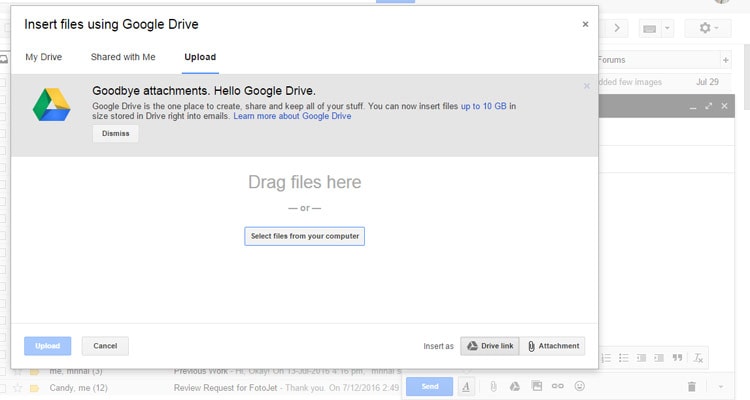
Task: Apply bulleted list in the formatting bar
Action: click(x=624, y=358)
